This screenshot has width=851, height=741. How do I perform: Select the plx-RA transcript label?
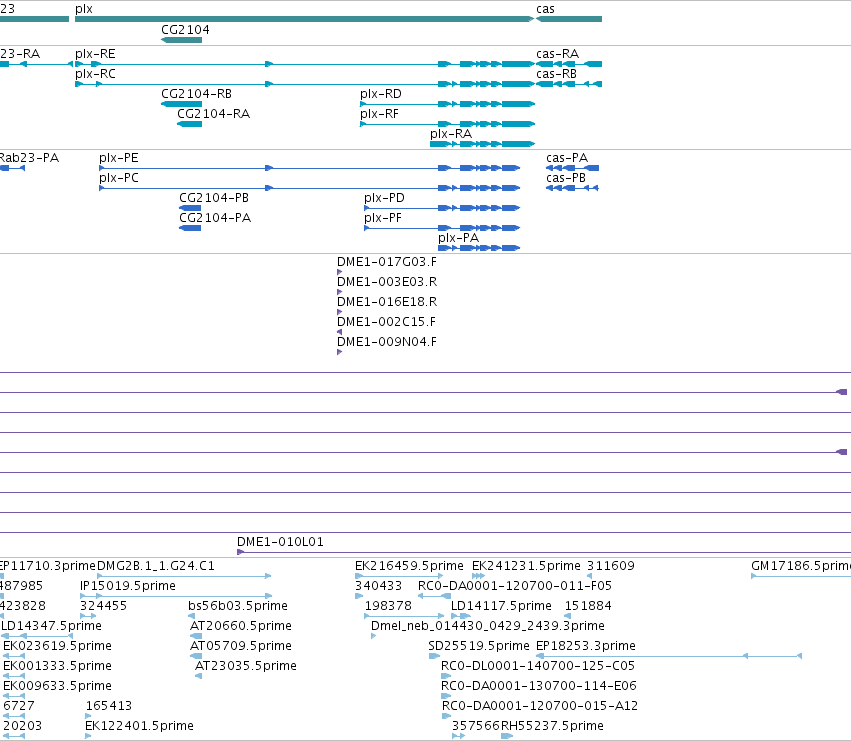click(x=451, y=134)
